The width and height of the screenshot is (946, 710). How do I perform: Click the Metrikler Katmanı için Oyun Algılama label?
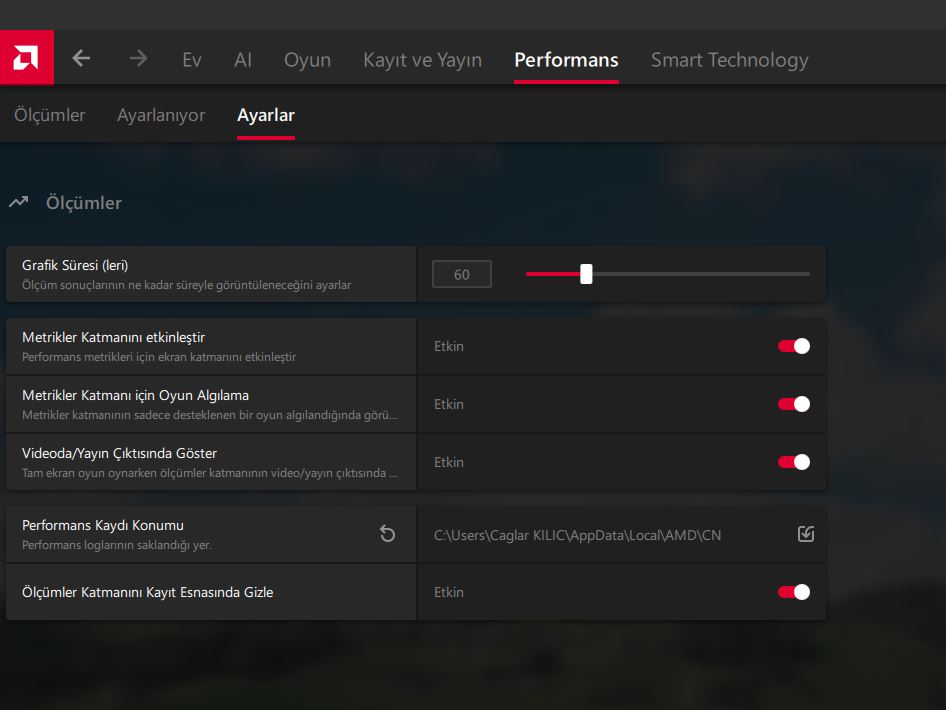pyautogui.click(x=135, y=395)
